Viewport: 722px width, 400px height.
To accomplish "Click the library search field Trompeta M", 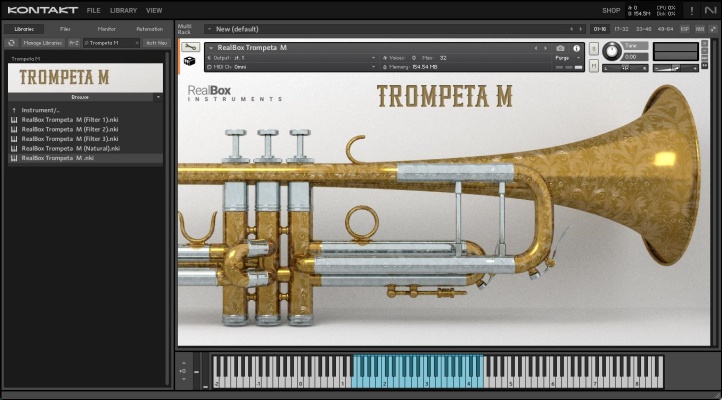I will coord(109,43).
